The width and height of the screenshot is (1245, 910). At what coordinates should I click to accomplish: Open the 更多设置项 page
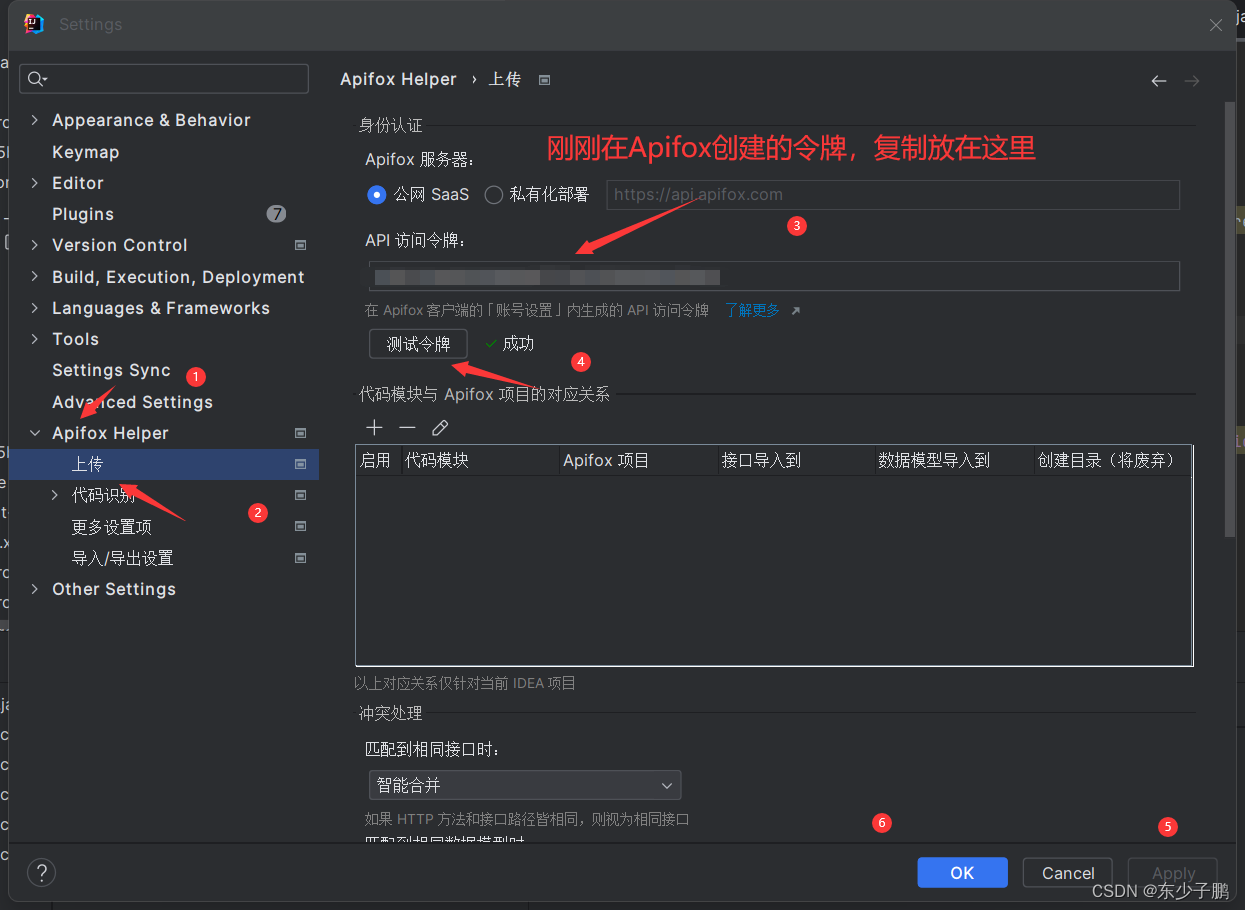tap(111, 526)
